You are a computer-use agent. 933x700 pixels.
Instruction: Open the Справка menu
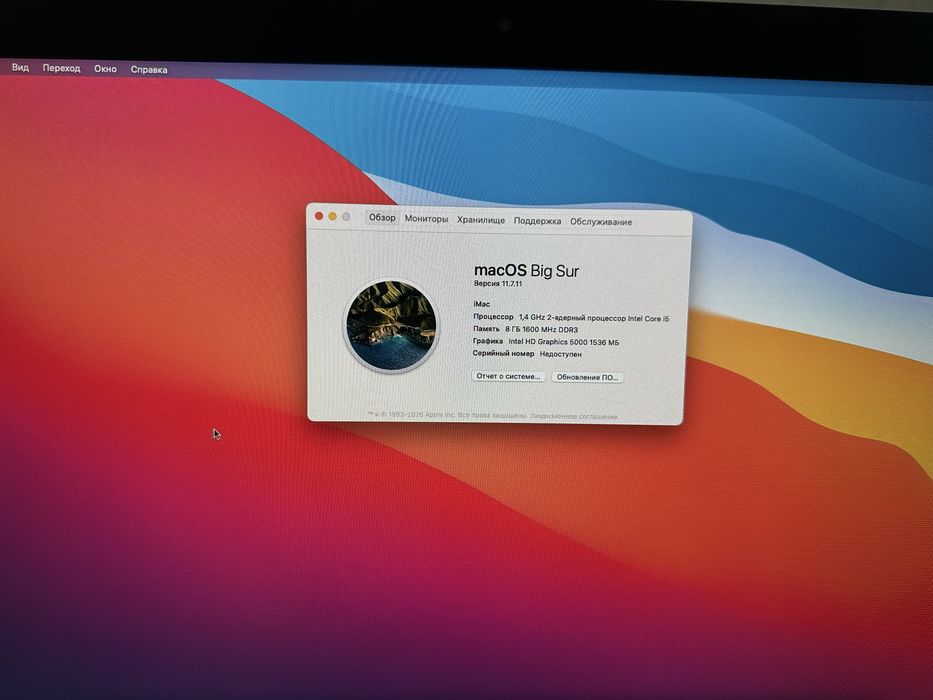[149, 69]
